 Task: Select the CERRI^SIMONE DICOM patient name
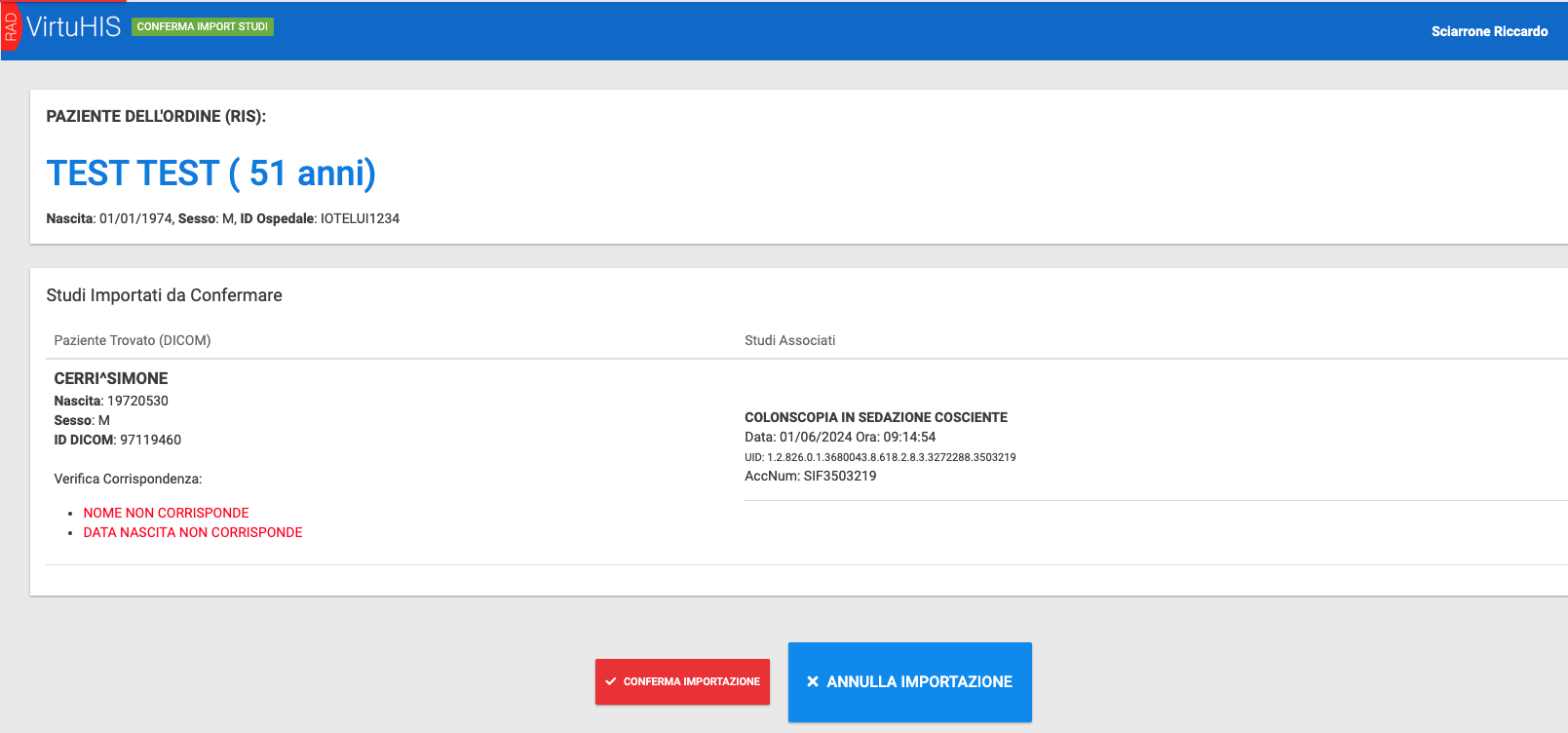click(x=111, y=378)
